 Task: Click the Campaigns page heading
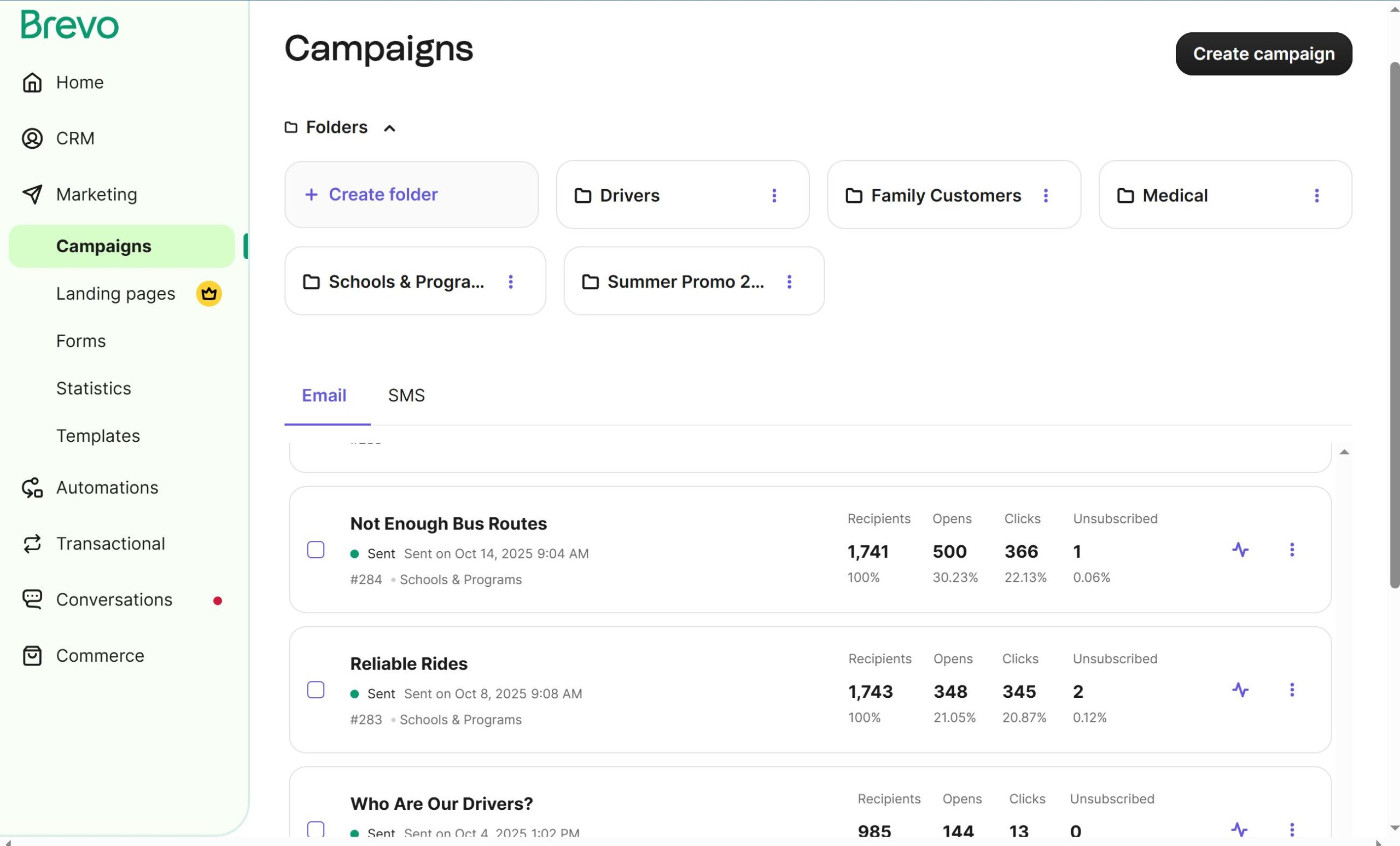click(x=378, y=49)
